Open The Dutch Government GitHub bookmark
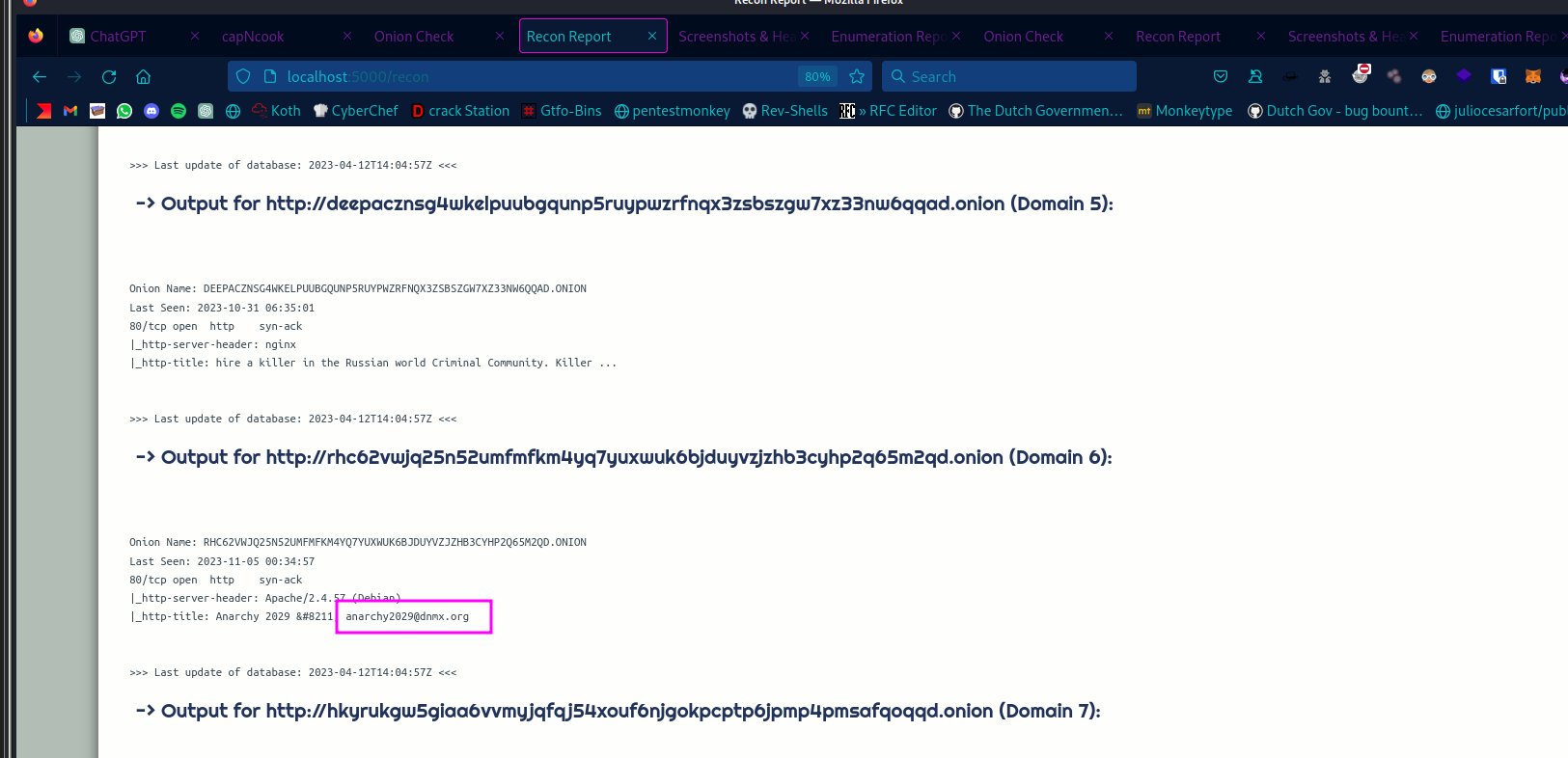The image size is (1568, 758). point(1036,111)
